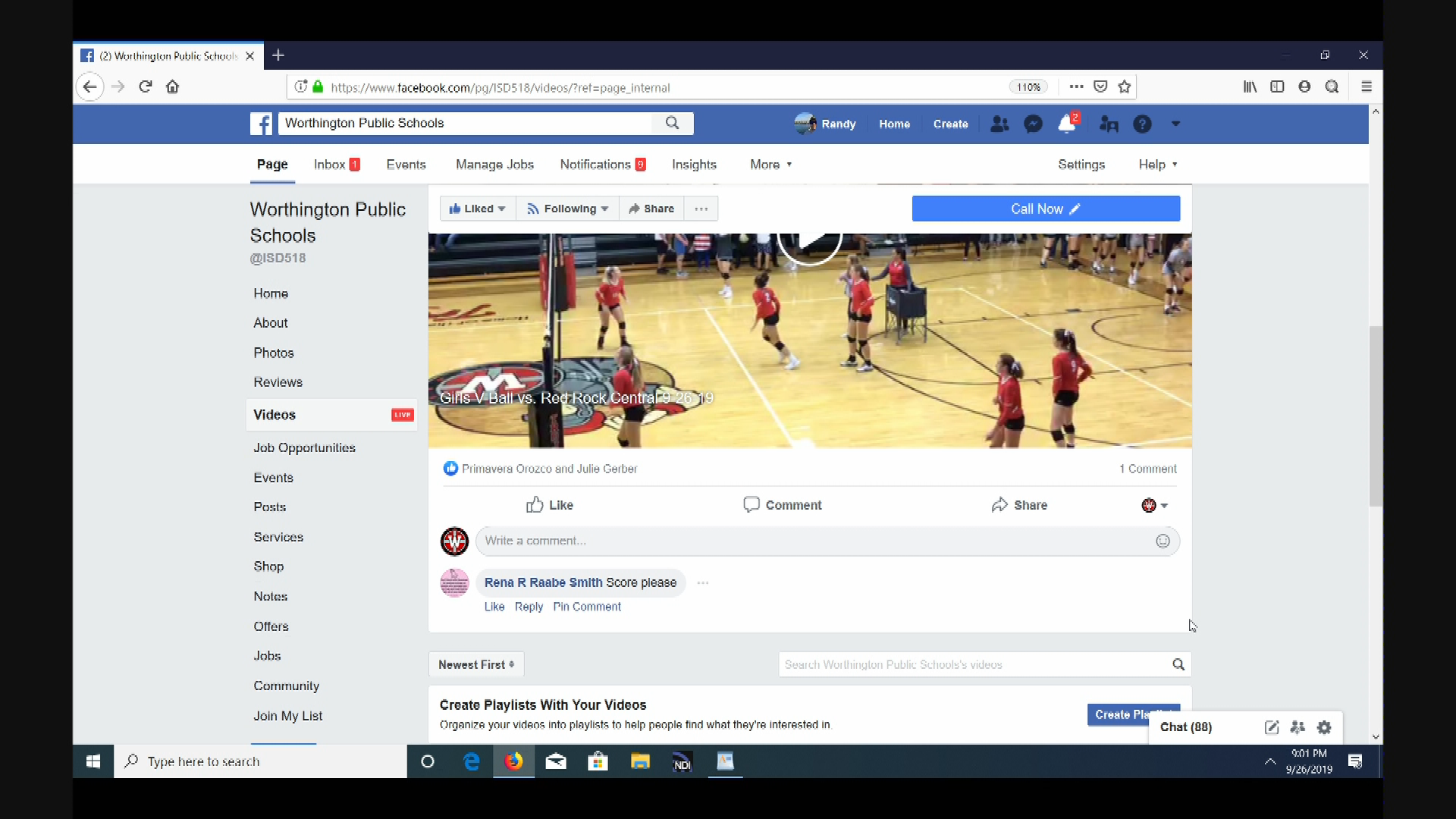Open Events tab in page bar

pyautogui.click(x=406, y=165)
